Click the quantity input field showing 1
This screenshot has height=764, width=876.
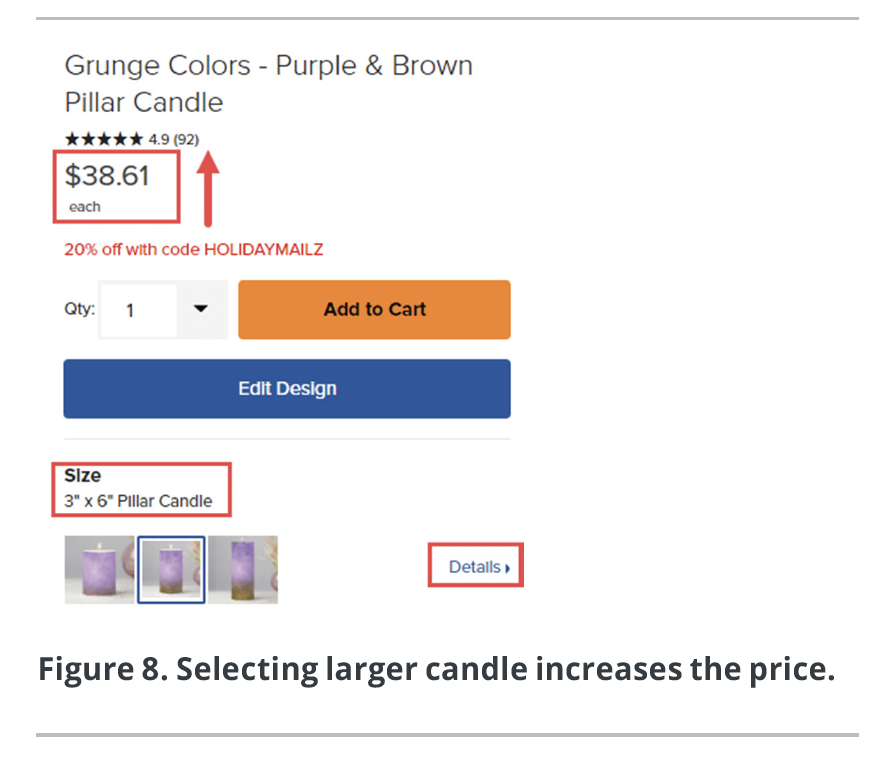coord(138,310)
